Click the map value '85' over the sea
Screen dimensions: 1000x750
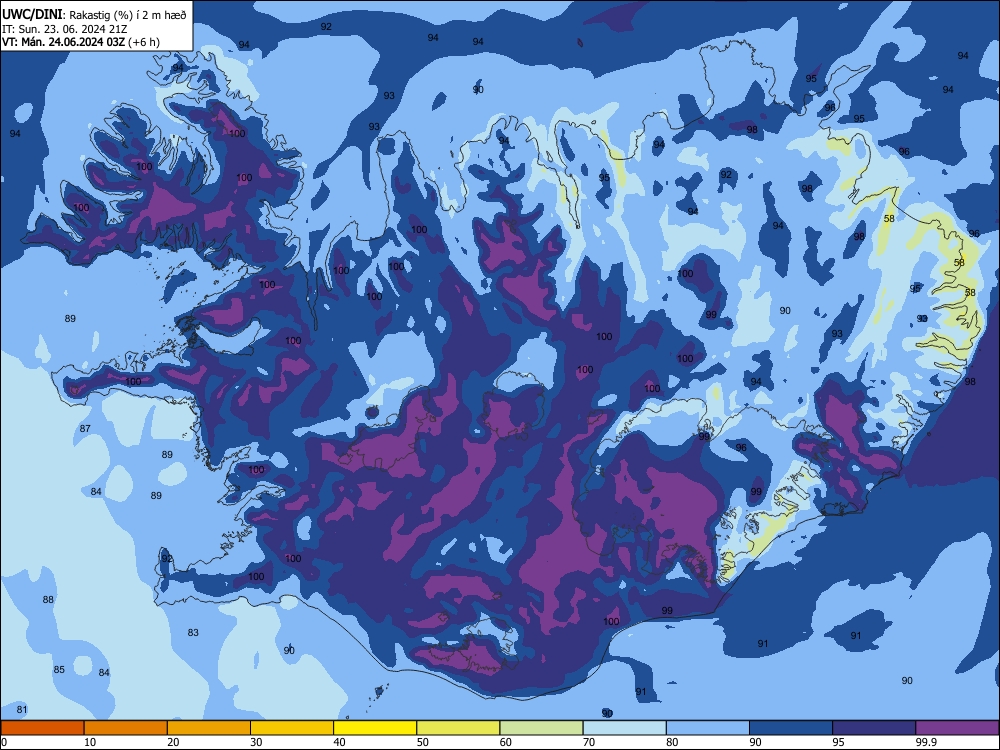[x=59, y=670]
